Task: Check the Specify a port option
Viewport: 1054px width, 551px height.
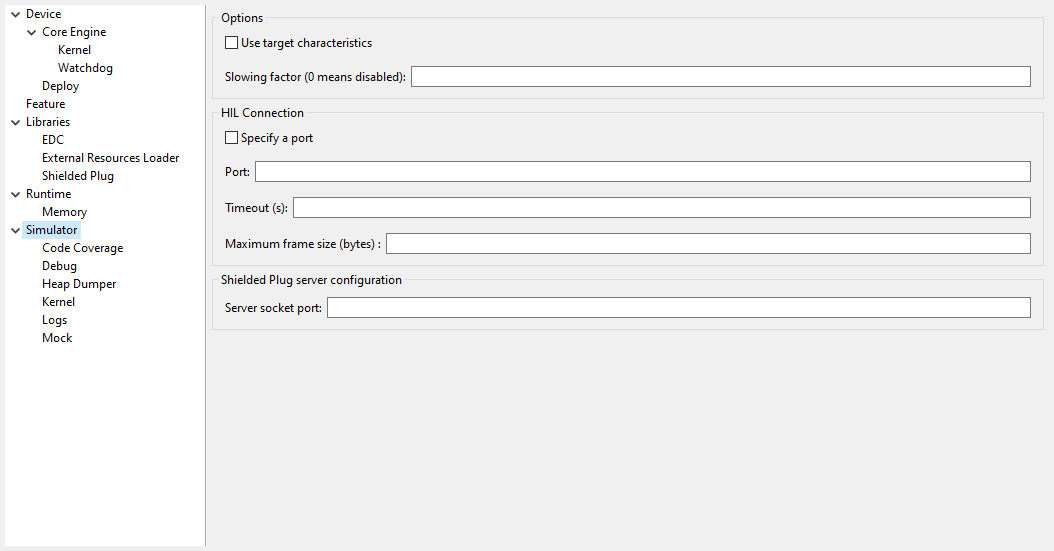Action: tap(232, 138)
